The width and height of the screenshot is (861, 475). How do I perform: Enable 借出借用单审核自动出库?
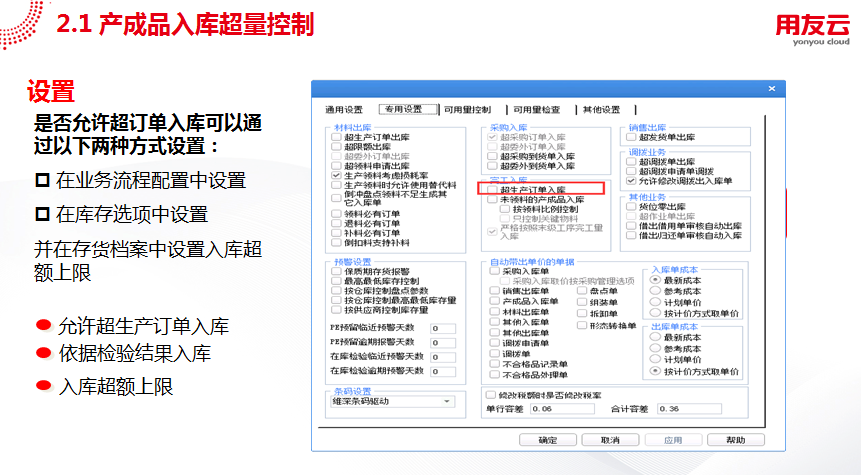click(x=631, y=226)
